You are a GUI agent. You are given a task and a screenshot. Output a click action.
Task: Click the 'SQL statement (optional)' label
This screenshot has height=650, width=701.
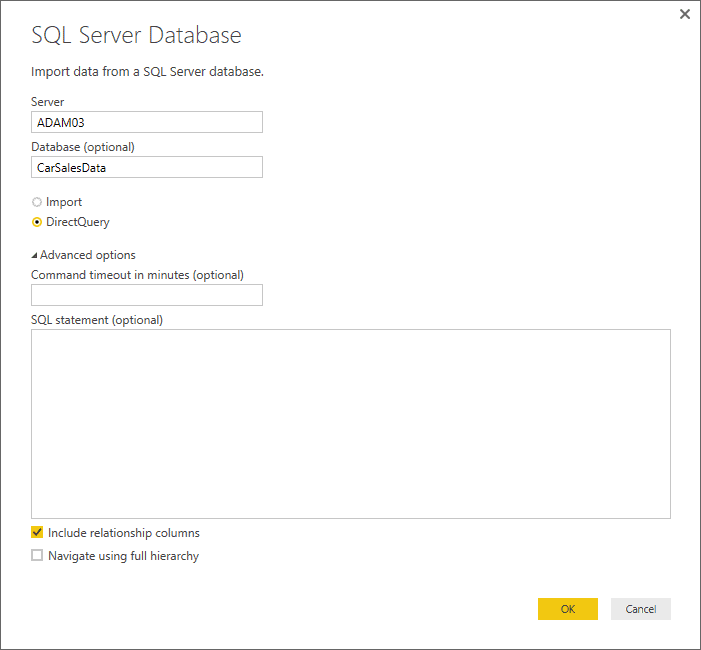tap(97, 320)
